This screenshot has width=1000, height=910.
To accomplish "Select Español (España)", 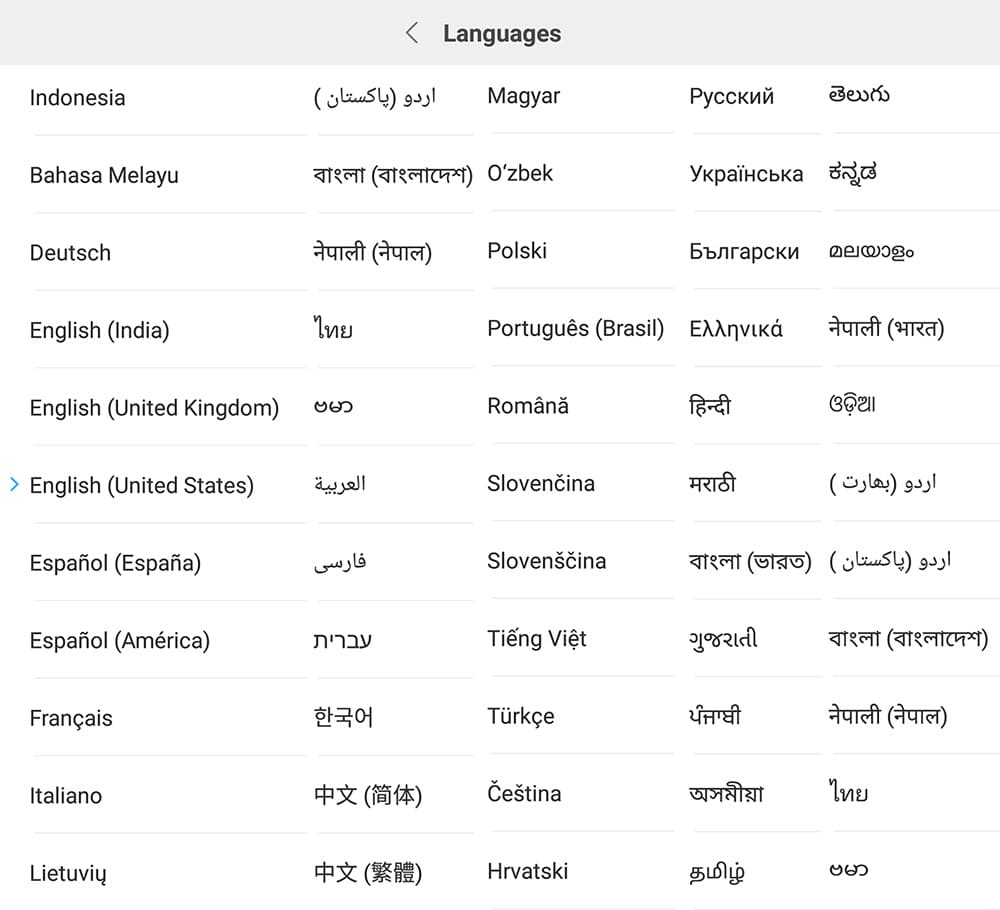I will [115, 563].
